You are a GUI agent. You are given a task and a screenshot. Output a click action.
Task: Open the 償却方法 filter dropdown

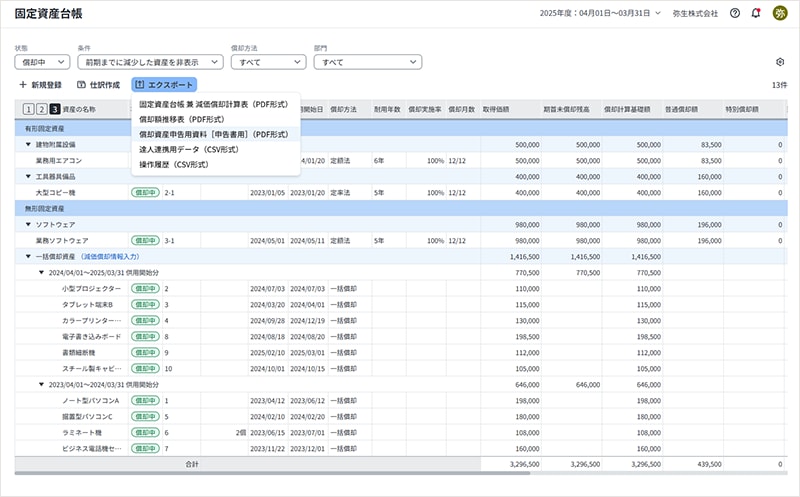[268, 62]
